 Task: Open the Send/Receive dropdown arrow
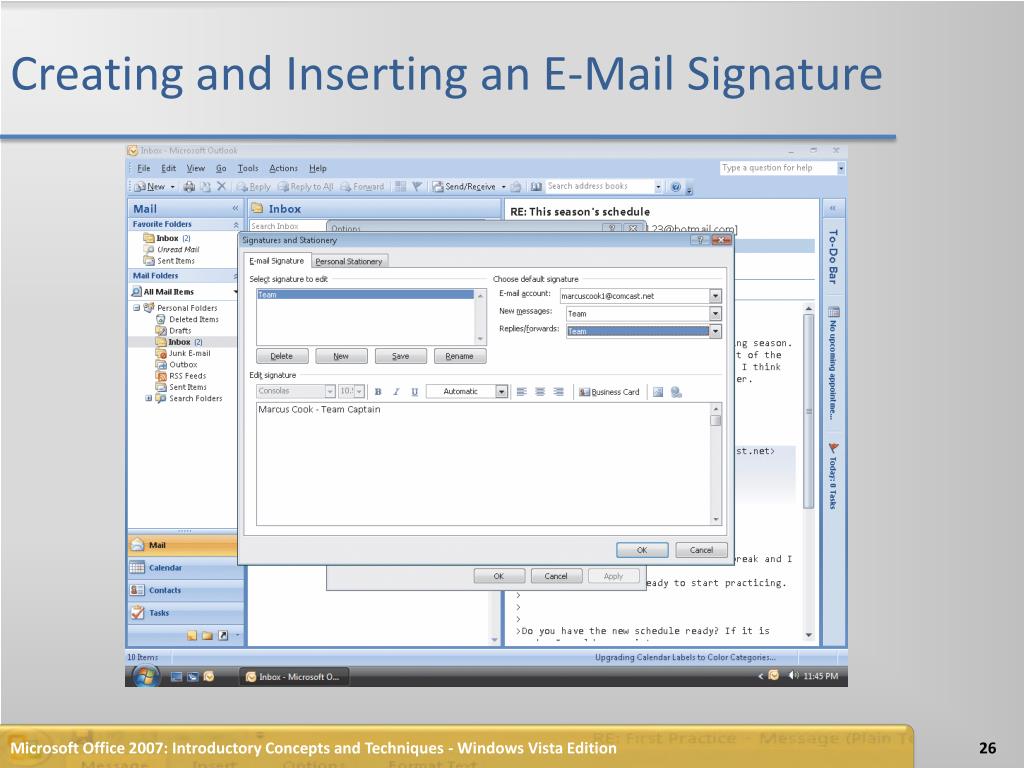pyautogui.click(x=504, y=187)
